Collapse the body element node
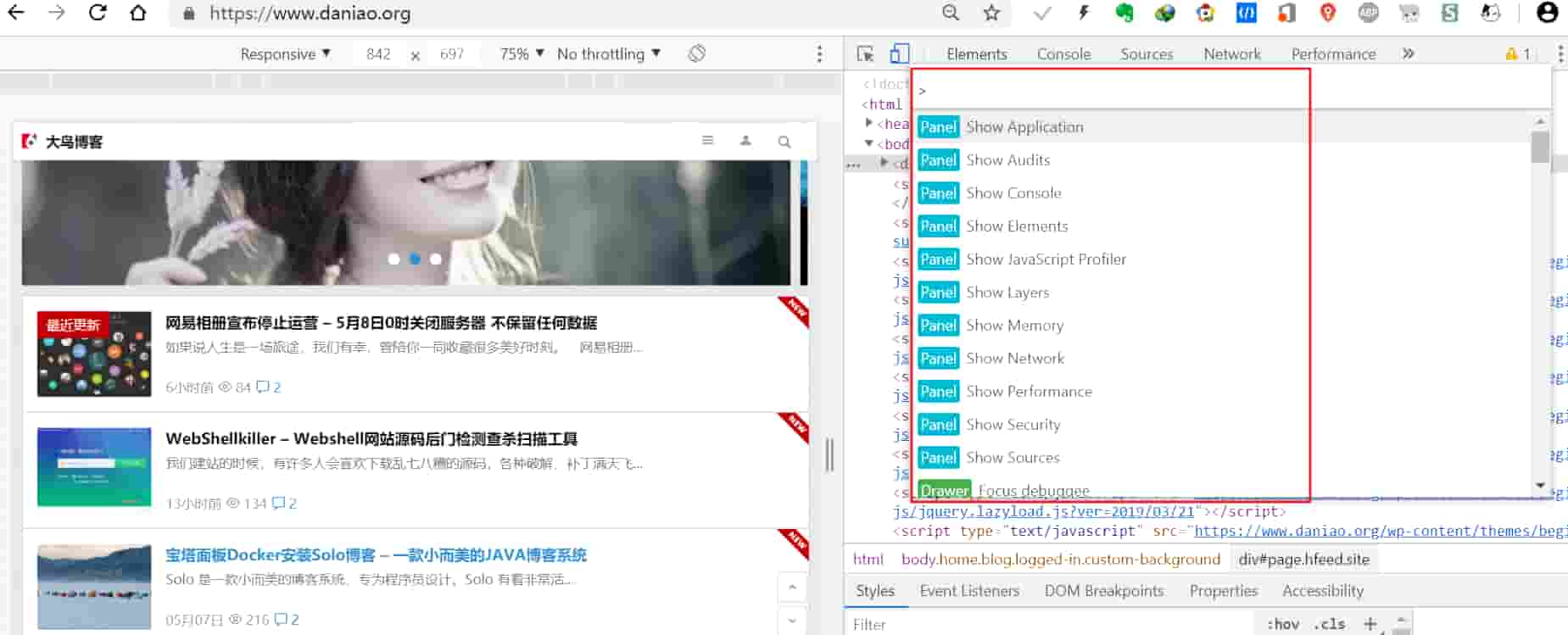This screenshot has height=635, width=1568. coord(869,143)
